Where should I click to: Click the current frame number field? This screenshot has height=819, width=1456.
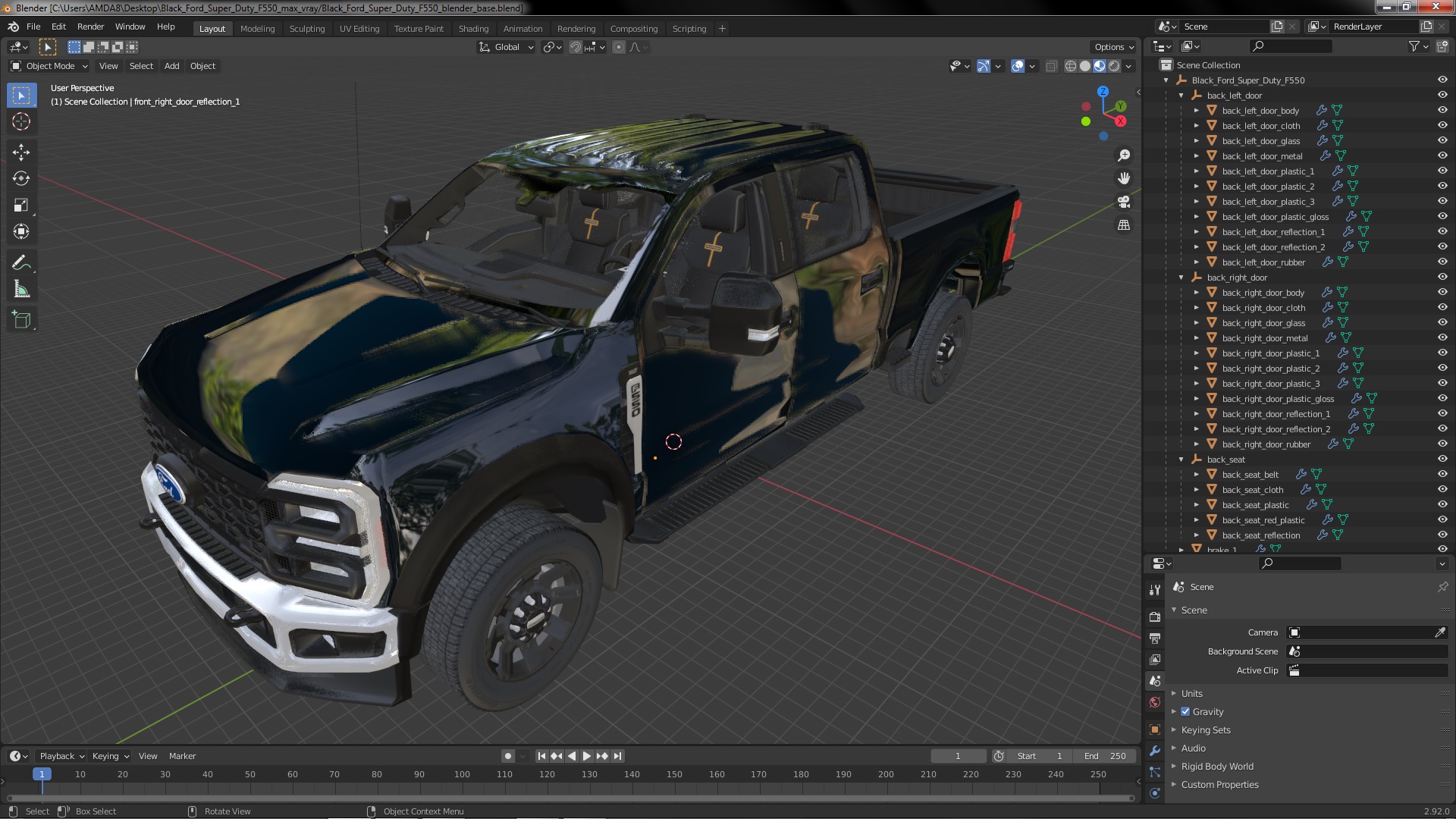959,756
